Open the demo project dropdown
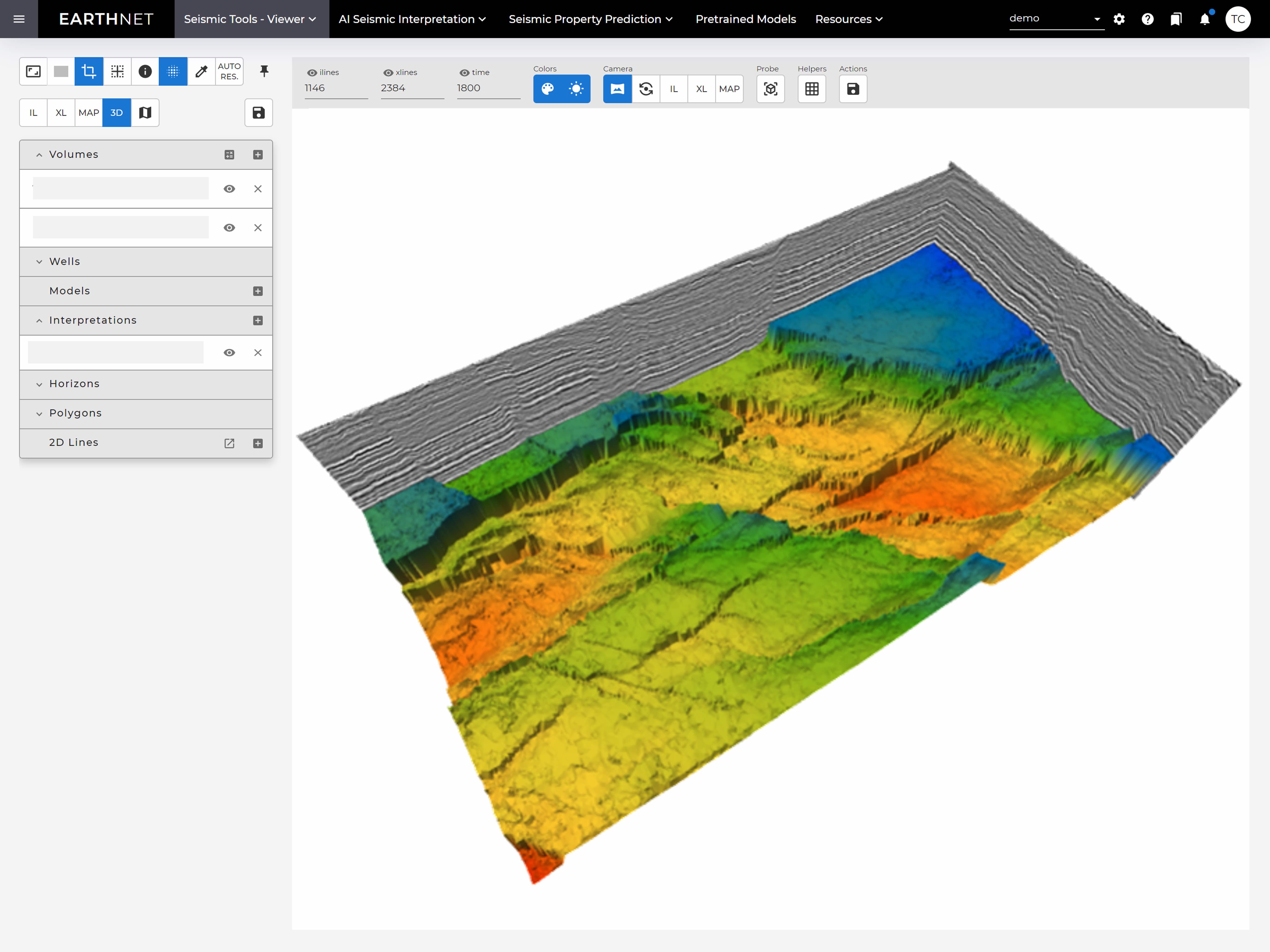Screen dimensions: 1270x952 tap(1056, 18)
